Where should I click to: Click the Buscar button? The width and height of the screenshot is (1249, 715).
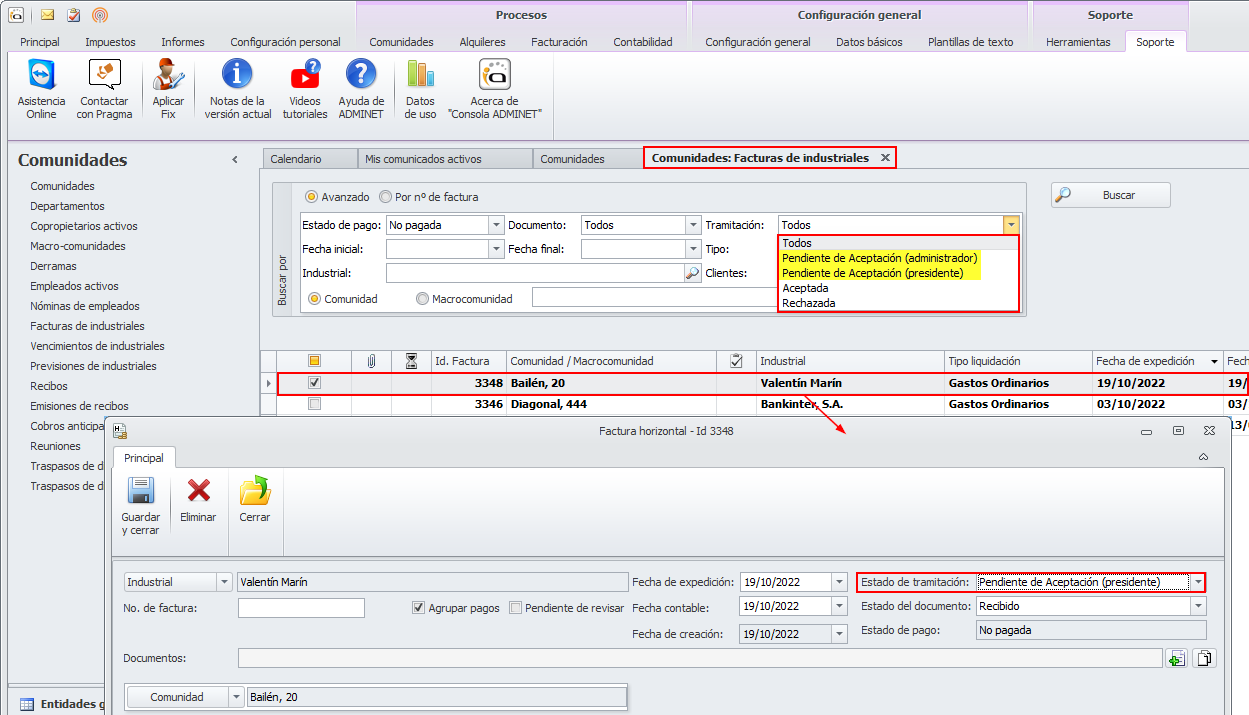coord(1110,196)
